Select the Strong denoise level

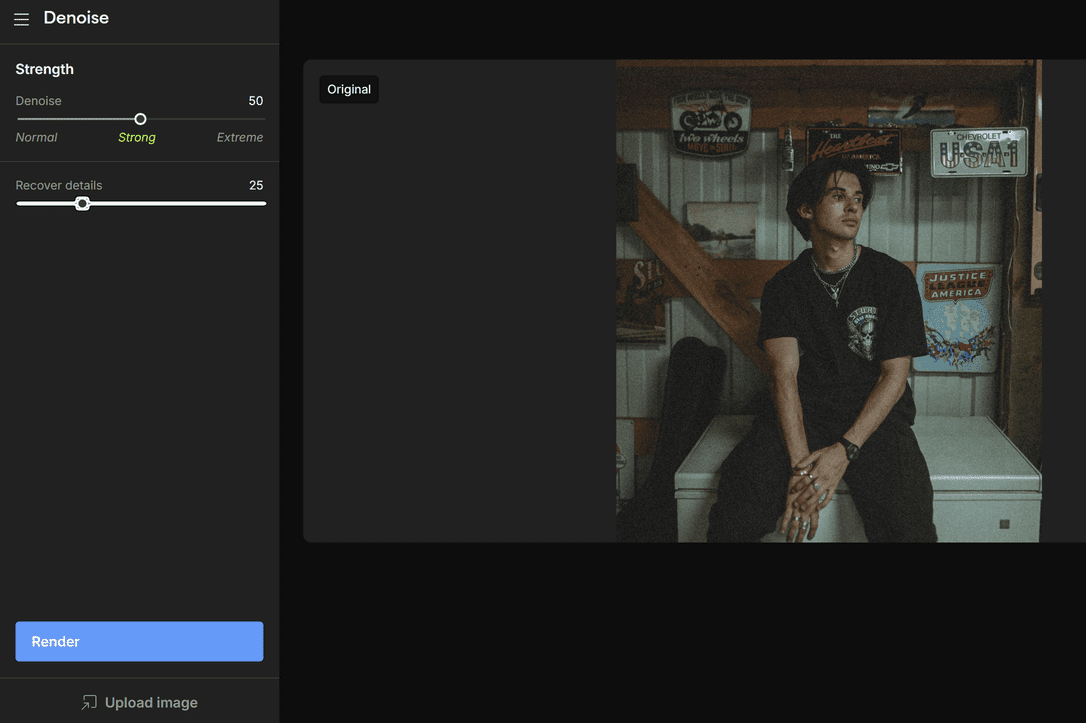tap(137, 138)
